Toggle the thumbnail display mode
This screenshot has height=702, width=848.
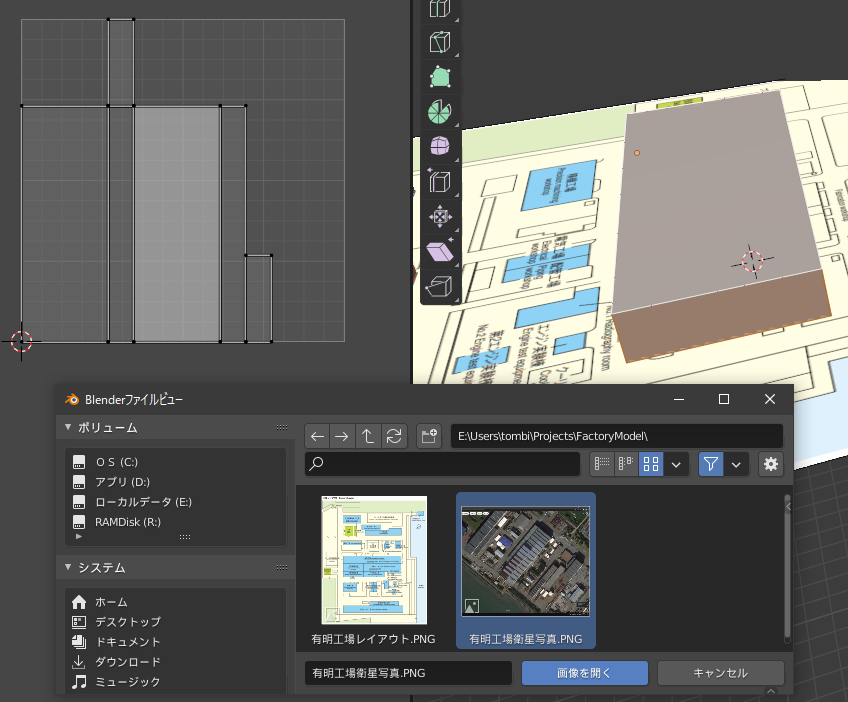[x=650, y=464]
